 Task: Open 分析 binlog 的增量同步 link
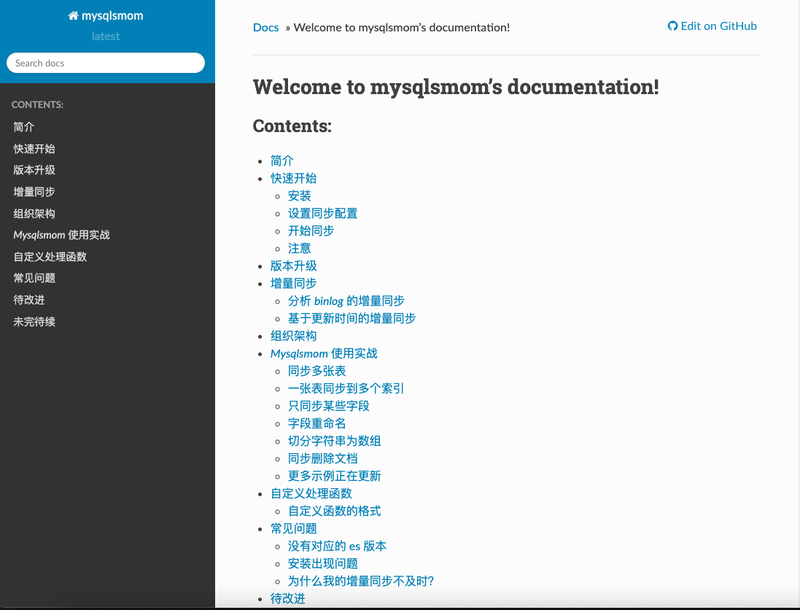(x=346, y=301)
